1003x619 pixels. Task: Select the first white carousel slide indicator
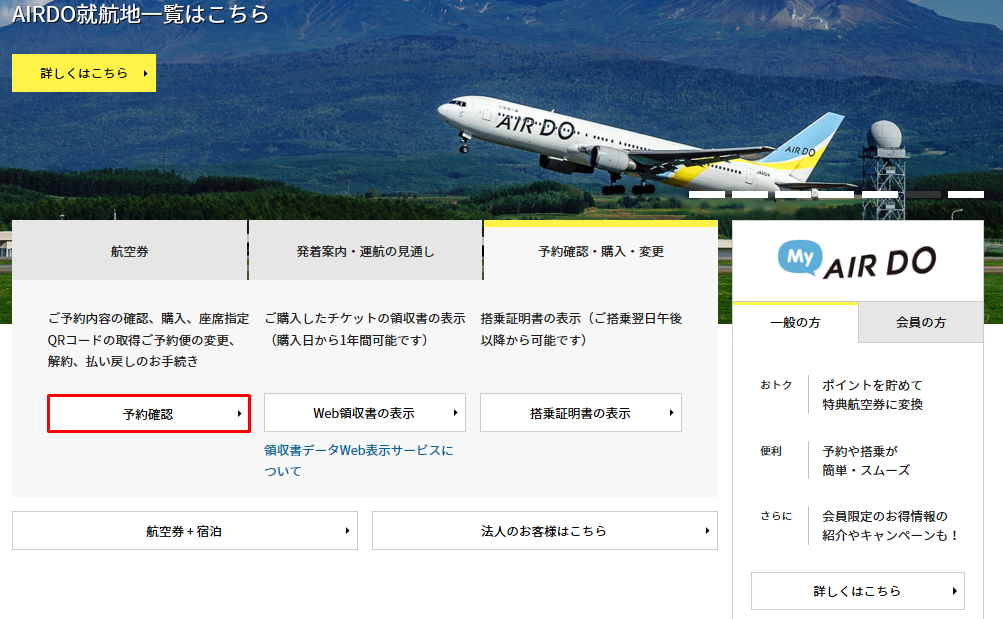coord(707,194)
